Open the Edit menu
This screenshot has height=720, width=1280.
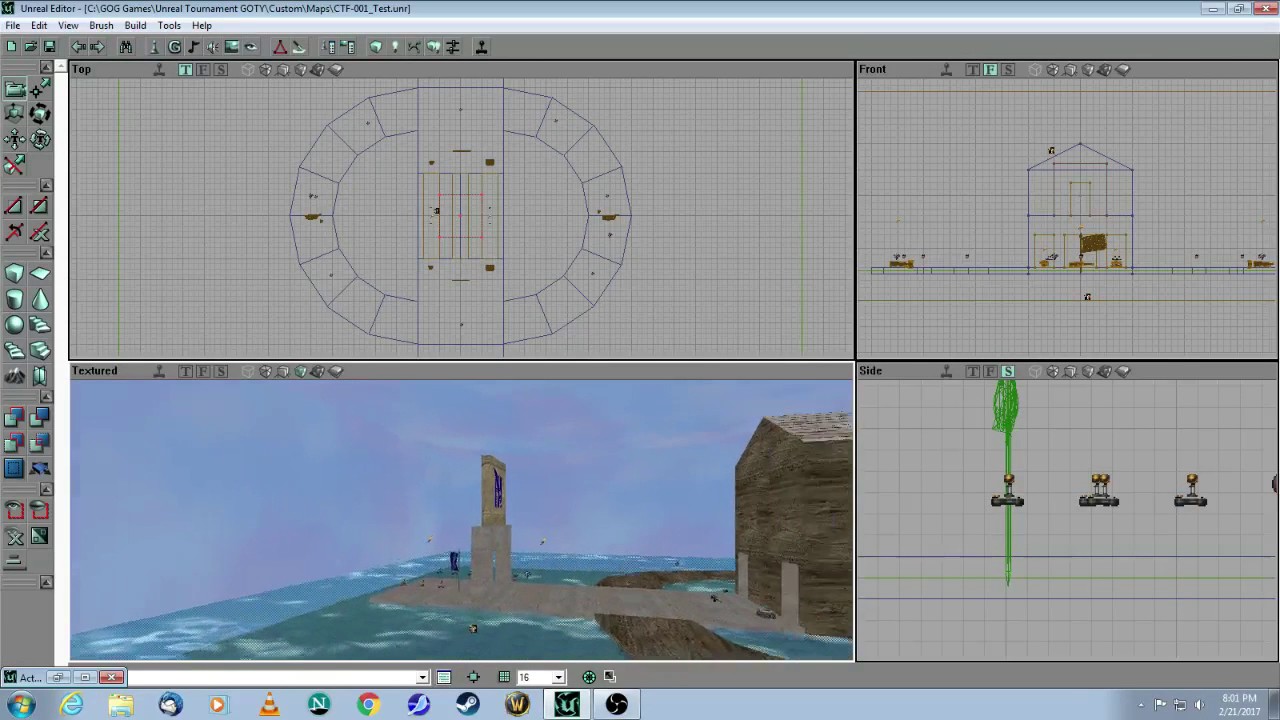pyautogui.click(x=39, y=25)
